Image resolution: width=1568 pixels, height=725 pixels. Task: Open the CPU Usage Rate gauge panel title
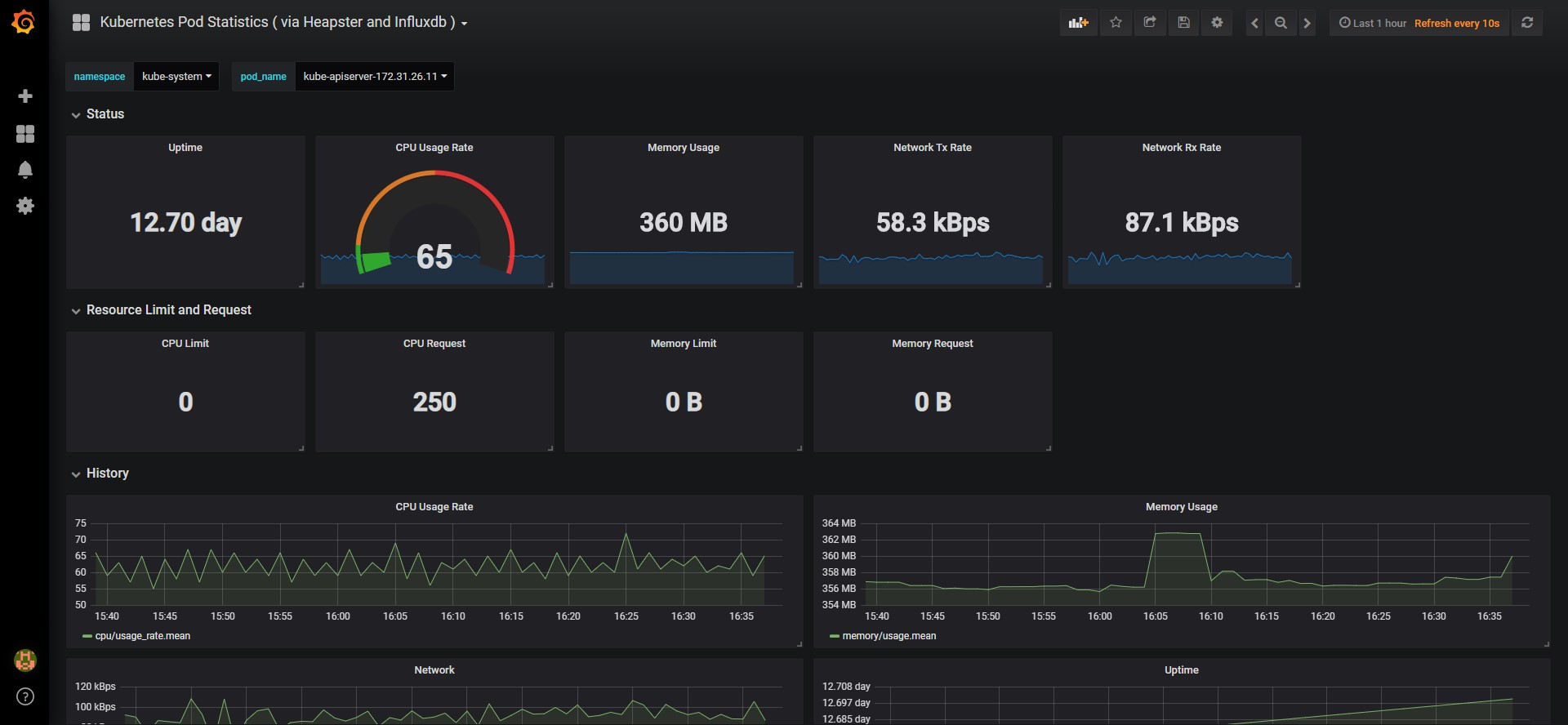[434, 148]
